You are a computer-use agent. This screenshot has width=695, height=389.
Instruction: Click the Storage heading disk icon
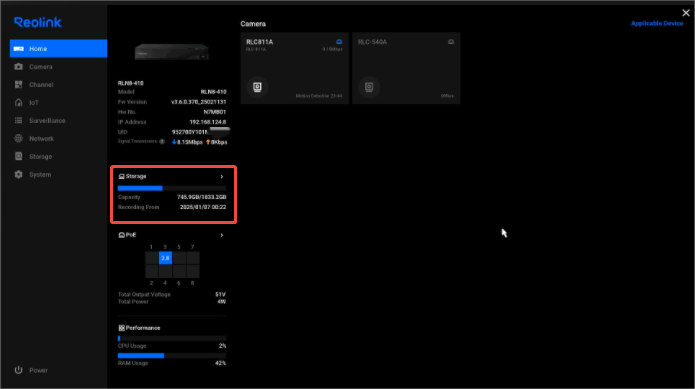(x=121, y=176)
